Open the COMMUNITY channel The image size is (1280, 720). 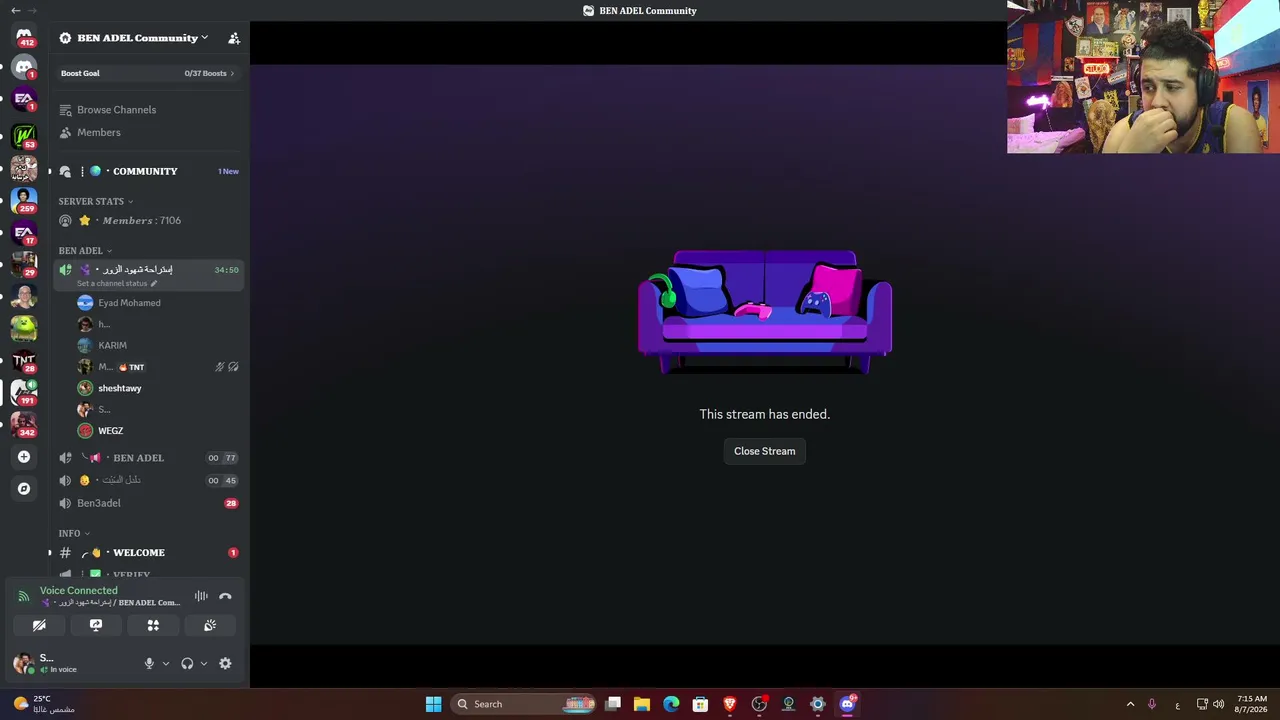pyautogui.click(x=148, y=171)
